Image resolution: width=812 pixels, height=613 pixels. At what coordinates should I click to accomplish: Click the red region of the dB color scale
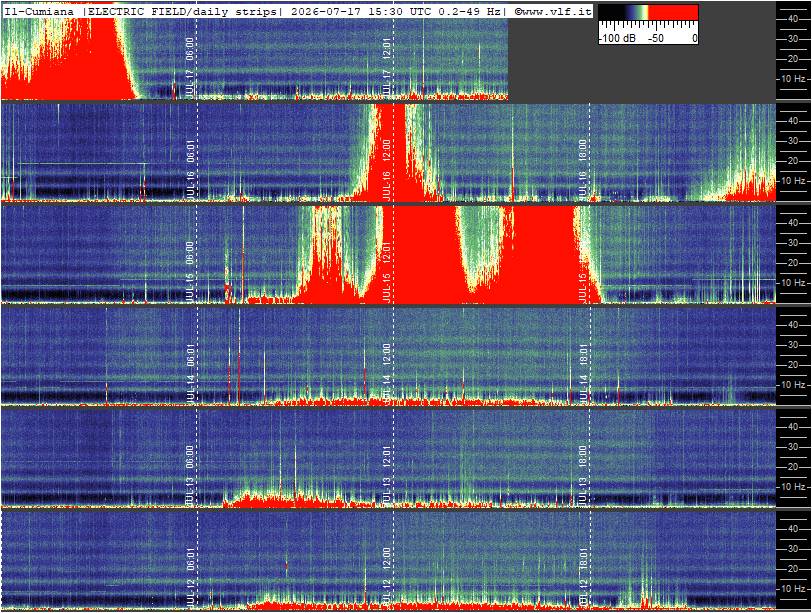673,12
